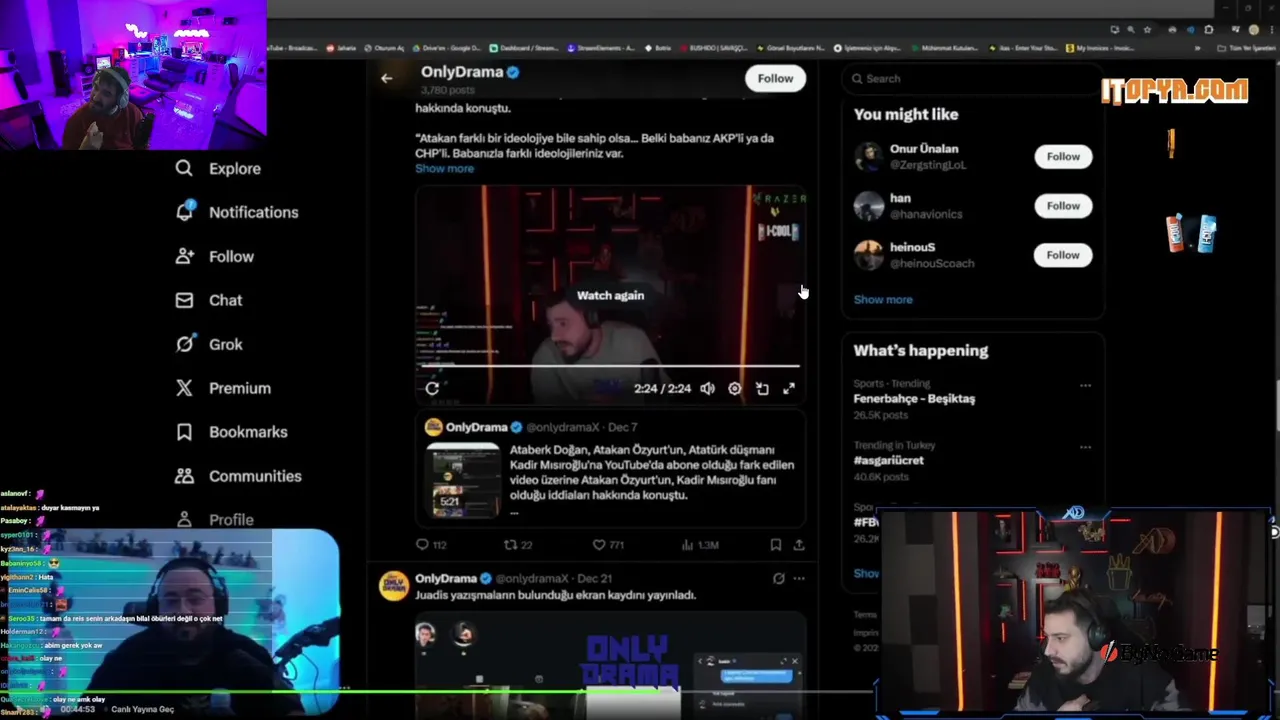Click the Grok icon on Dec 21 post
The height and width of the screenshot is (720, 1280).
tap(778, 578)
